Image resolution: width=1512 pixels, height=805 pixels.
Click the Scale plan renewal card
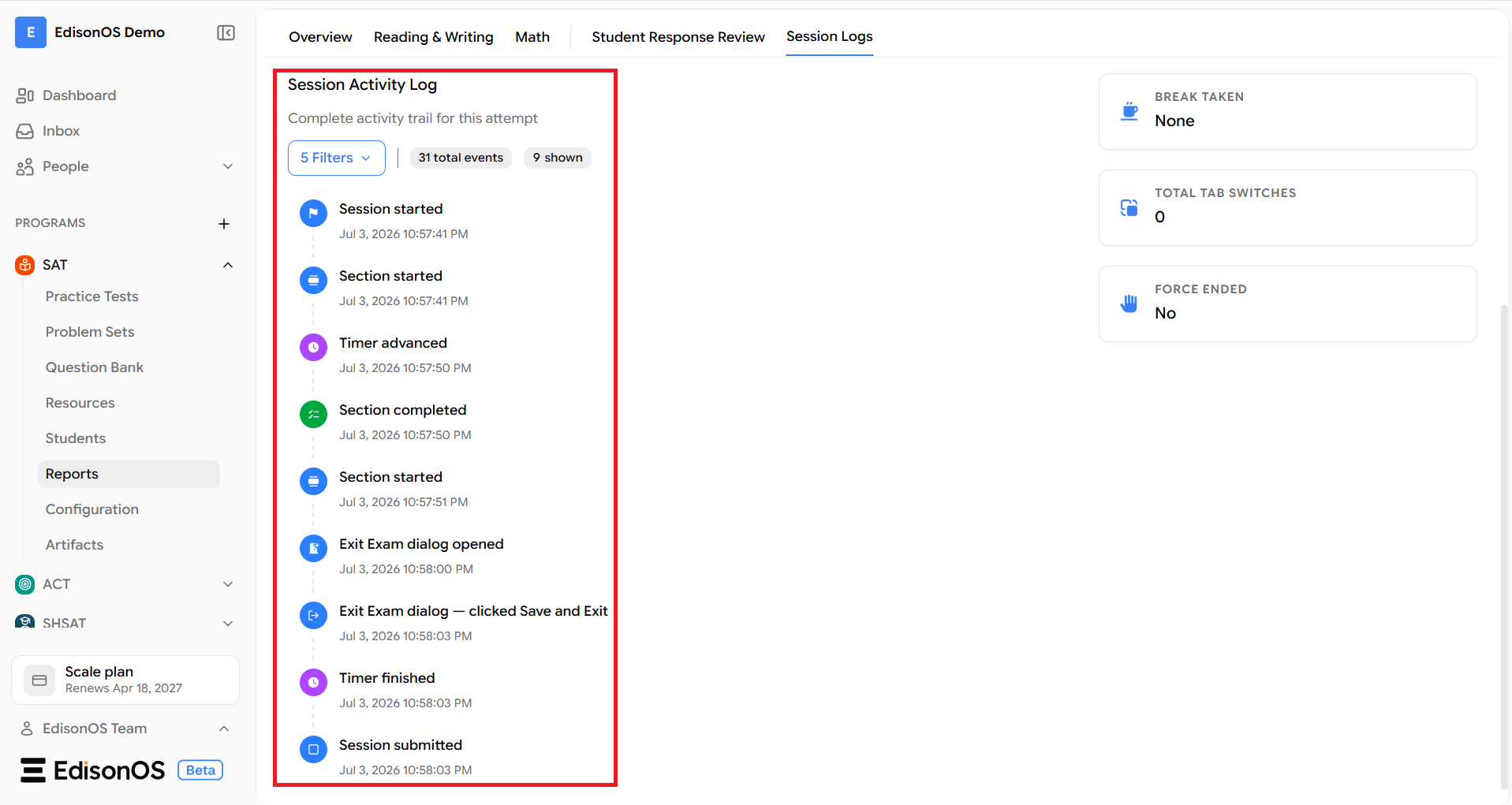pos(125,680)
